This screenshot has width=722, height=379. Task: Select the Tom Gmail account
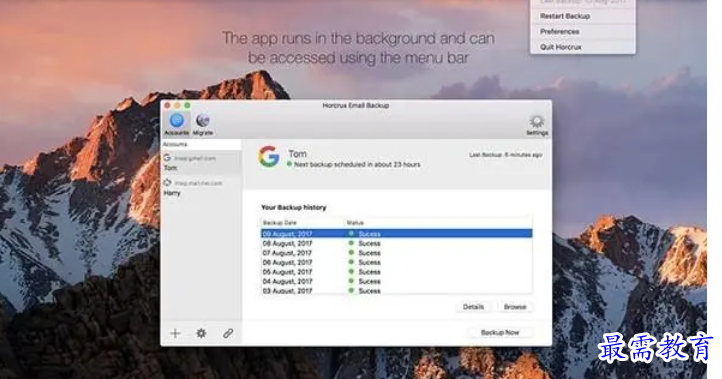201,163
